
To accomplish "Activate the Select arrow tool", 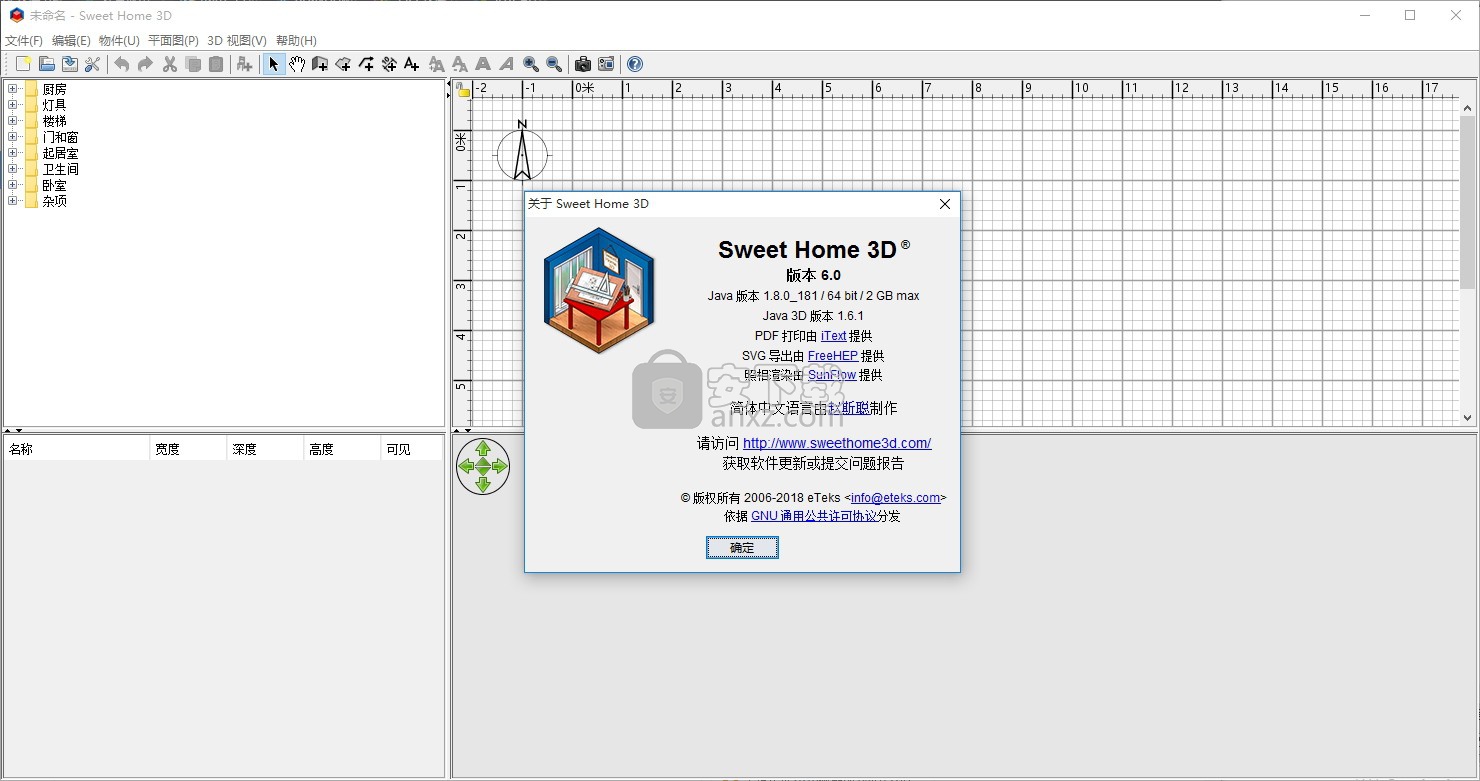I will [x=274, y=64].
